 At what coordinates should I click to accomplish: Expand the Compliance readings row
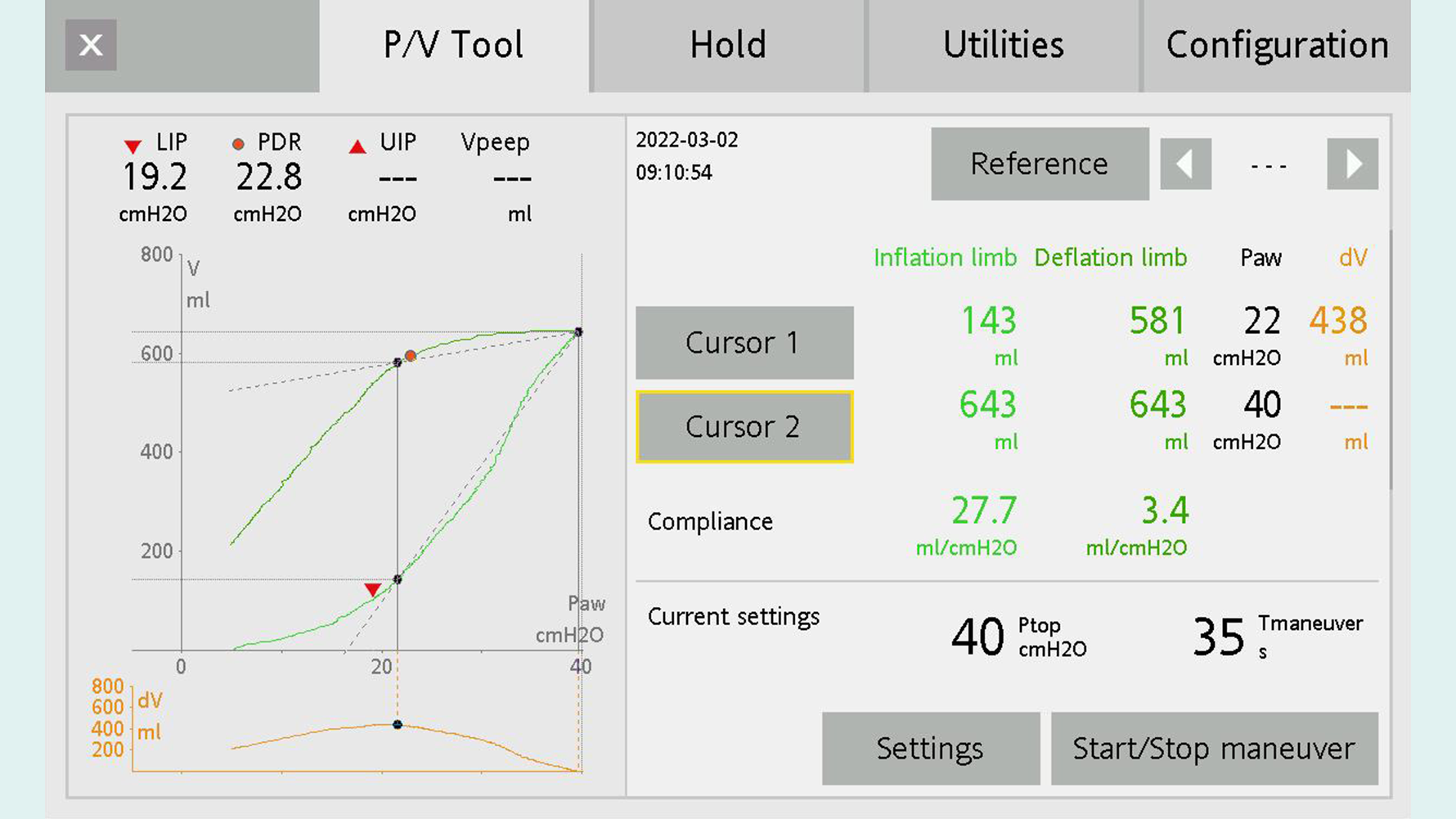click(x=710, y=521)
